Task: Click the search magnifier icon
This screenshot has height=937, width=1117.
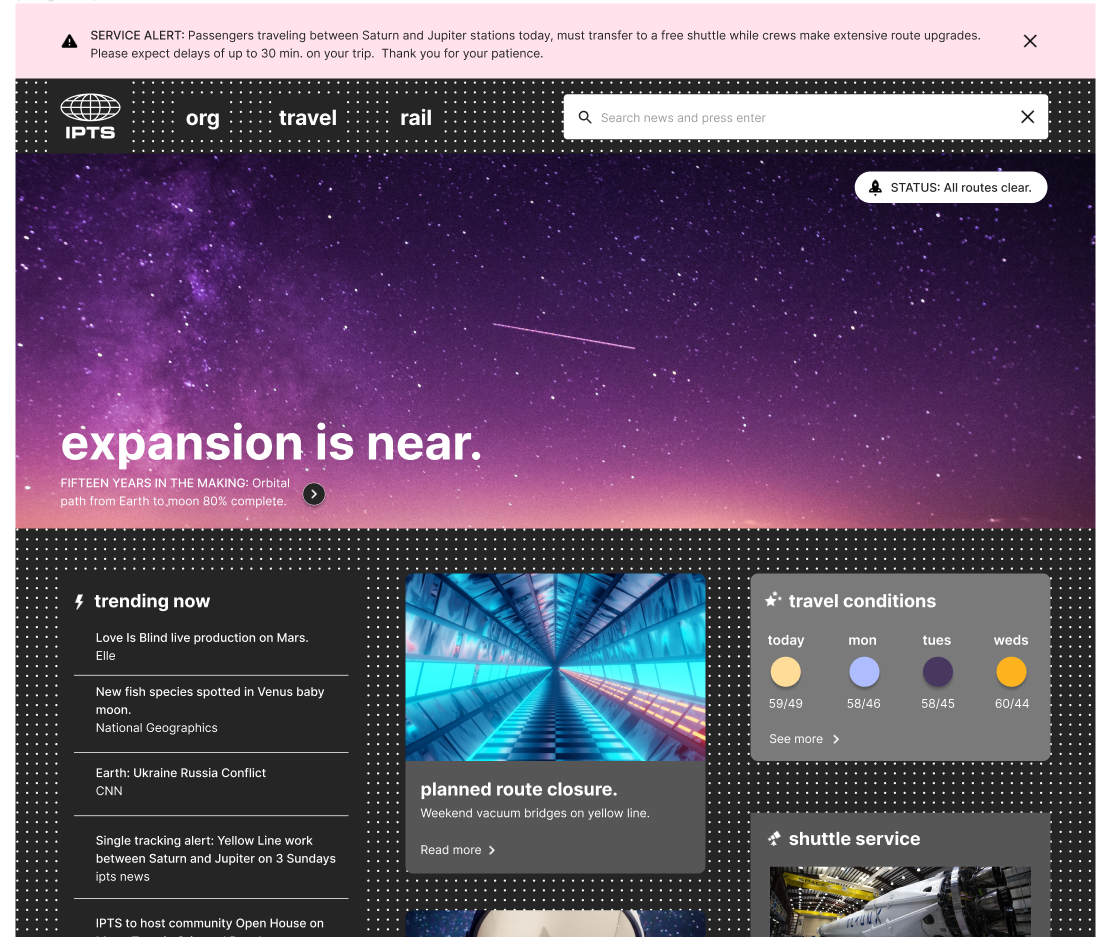Action: (585, 117)
